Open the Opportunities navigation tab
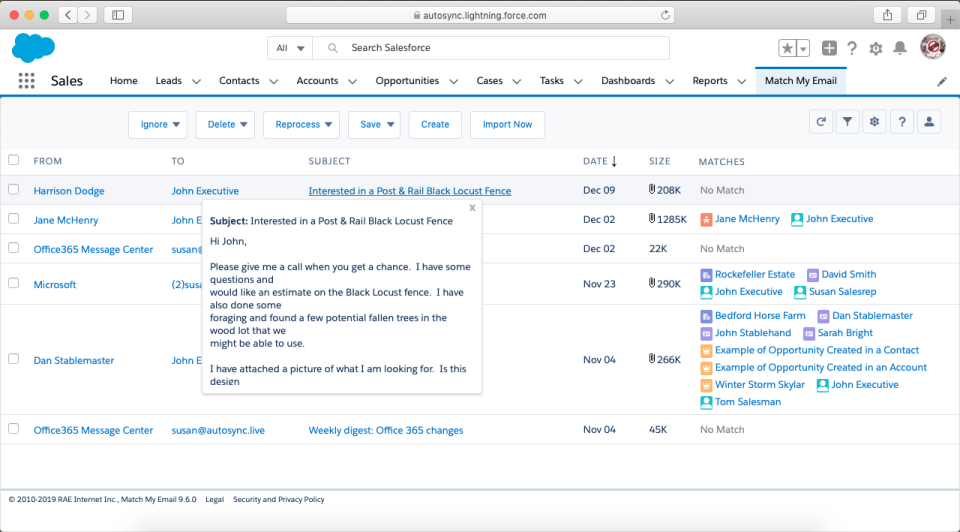Screen dimensions: 960x532 click(x=407, y=81)
